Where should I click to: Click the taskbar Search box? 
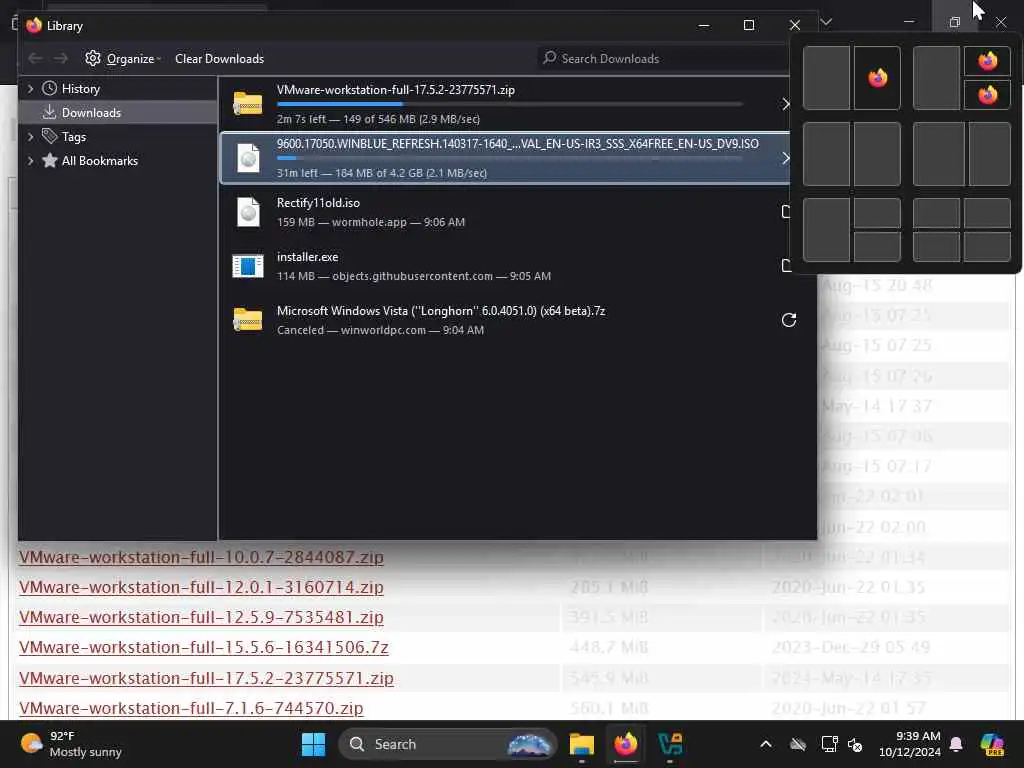click(x=448, y=744)
